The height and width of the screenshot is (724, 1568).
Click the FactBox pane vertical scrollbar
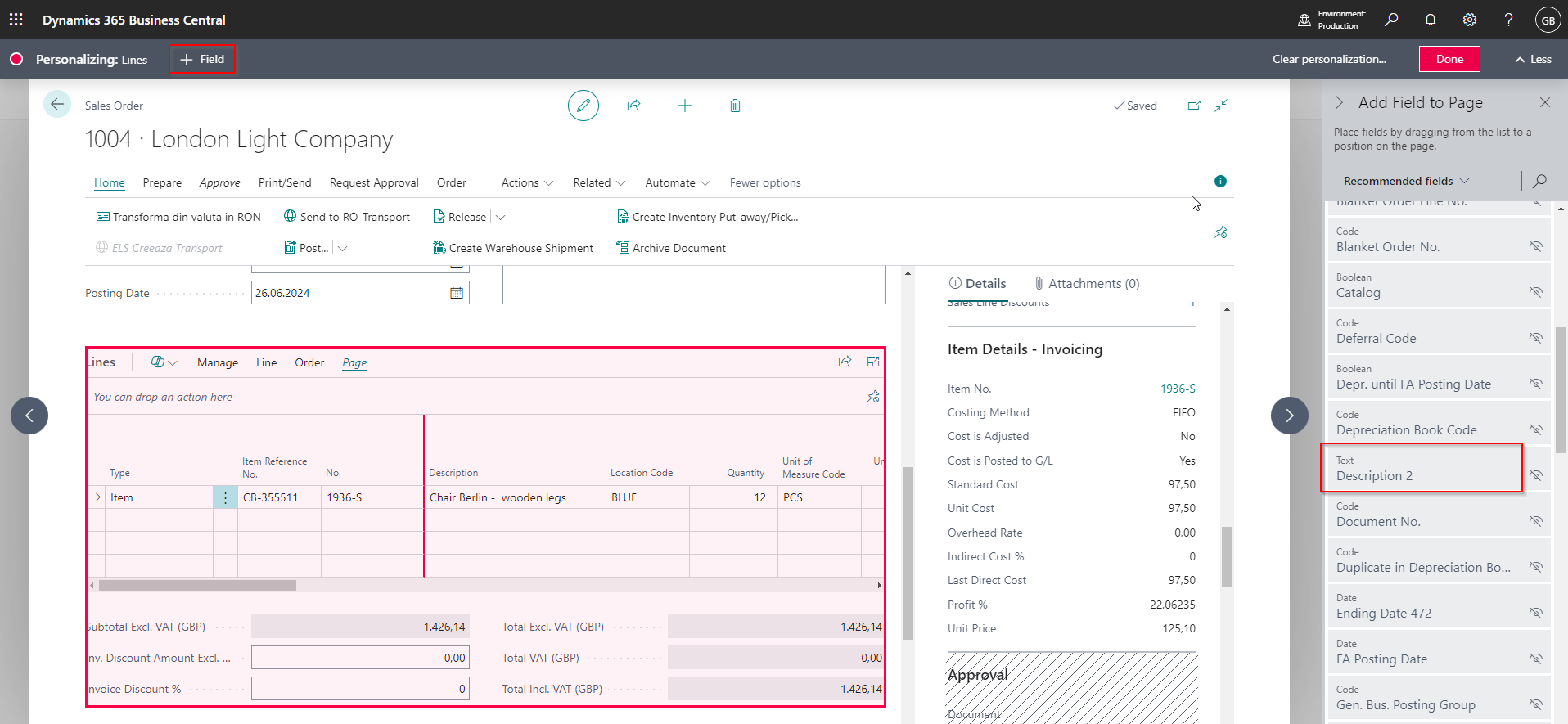coord(1227,556)
